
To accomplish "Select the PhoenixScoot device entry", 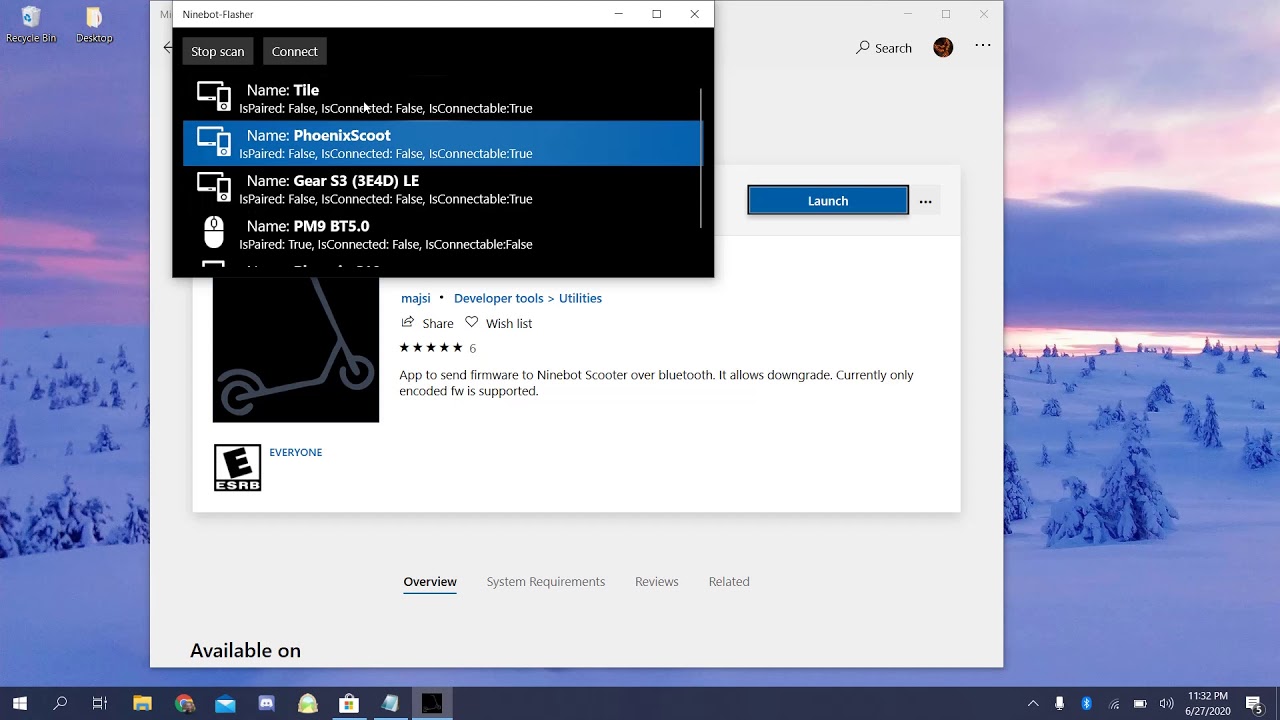I will coord(442,143).
